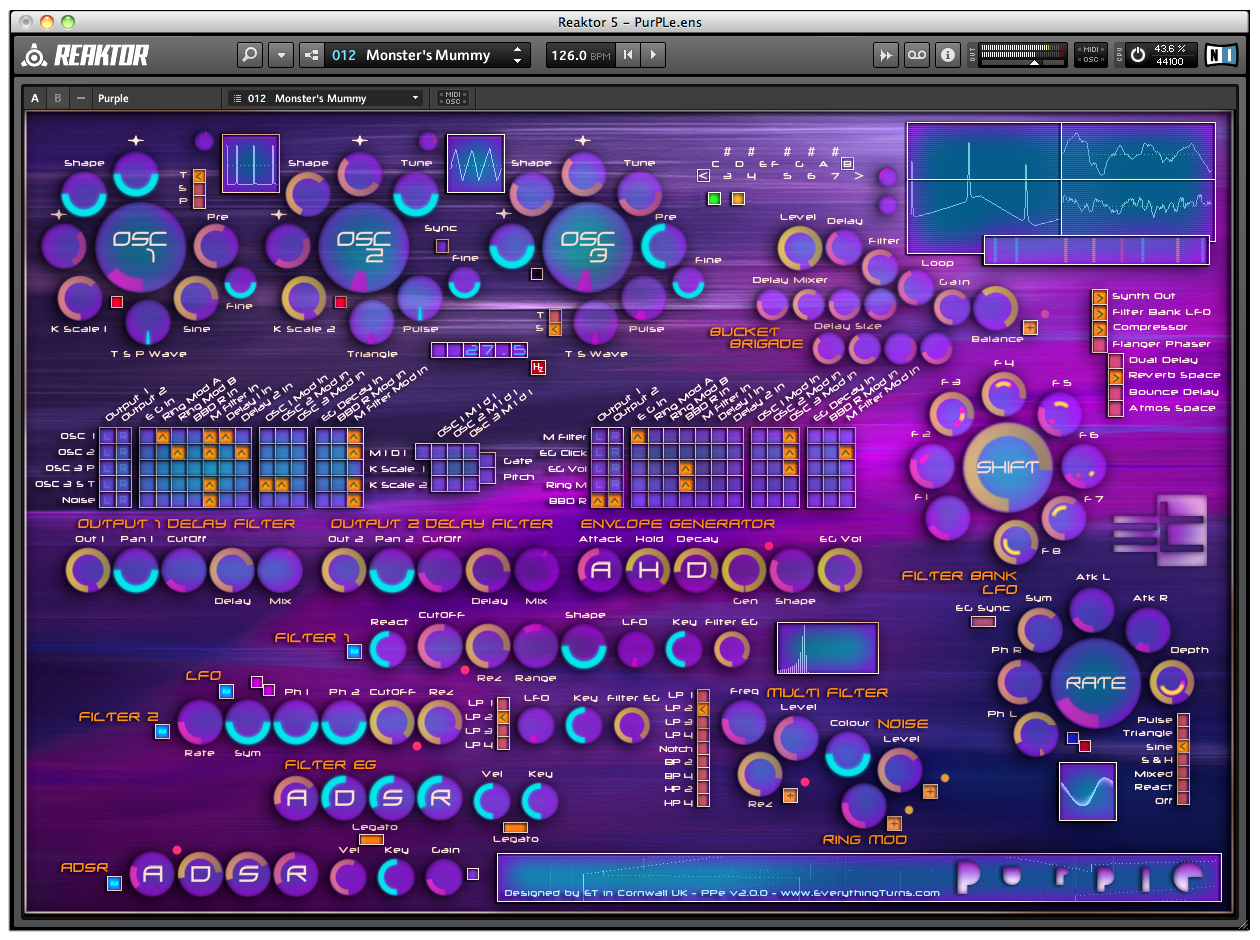Toggle the Reverb Space effect

1115,376
